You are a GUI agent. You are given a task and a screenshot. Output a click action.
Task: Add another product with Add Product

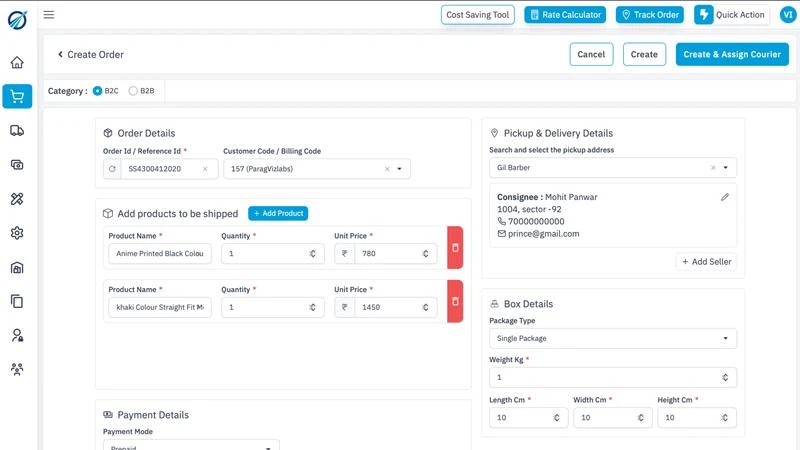278,213
